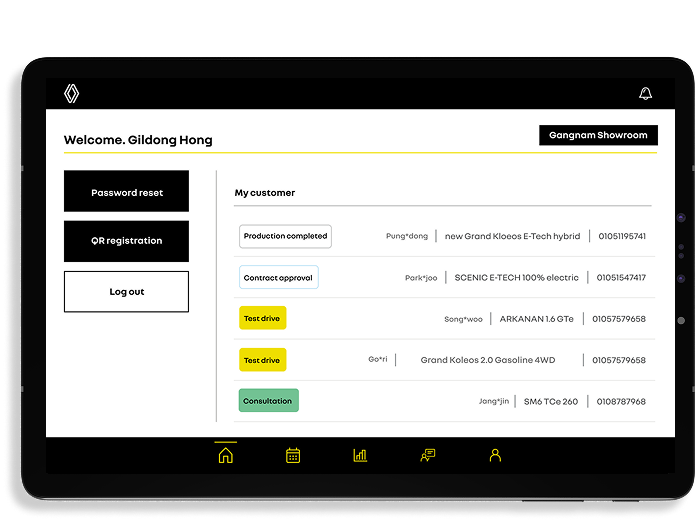
Task: Click the green Consultation status tag
Action: 268,401
